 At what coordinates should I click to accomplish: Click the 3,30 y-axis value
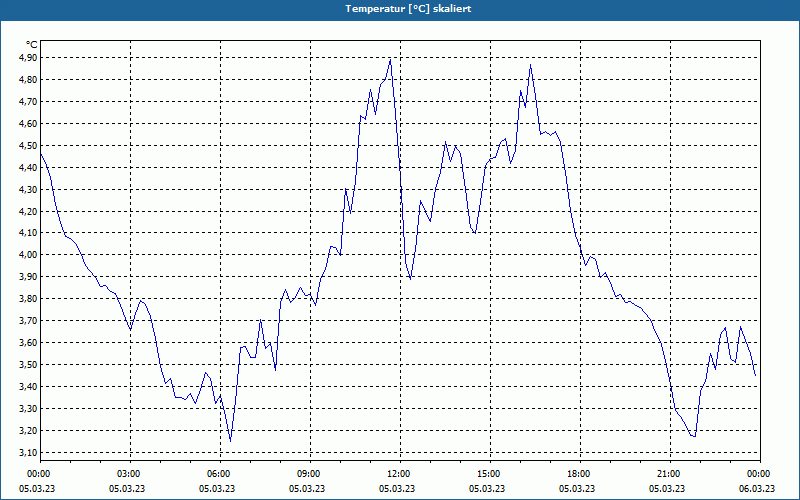click(29, 408)
